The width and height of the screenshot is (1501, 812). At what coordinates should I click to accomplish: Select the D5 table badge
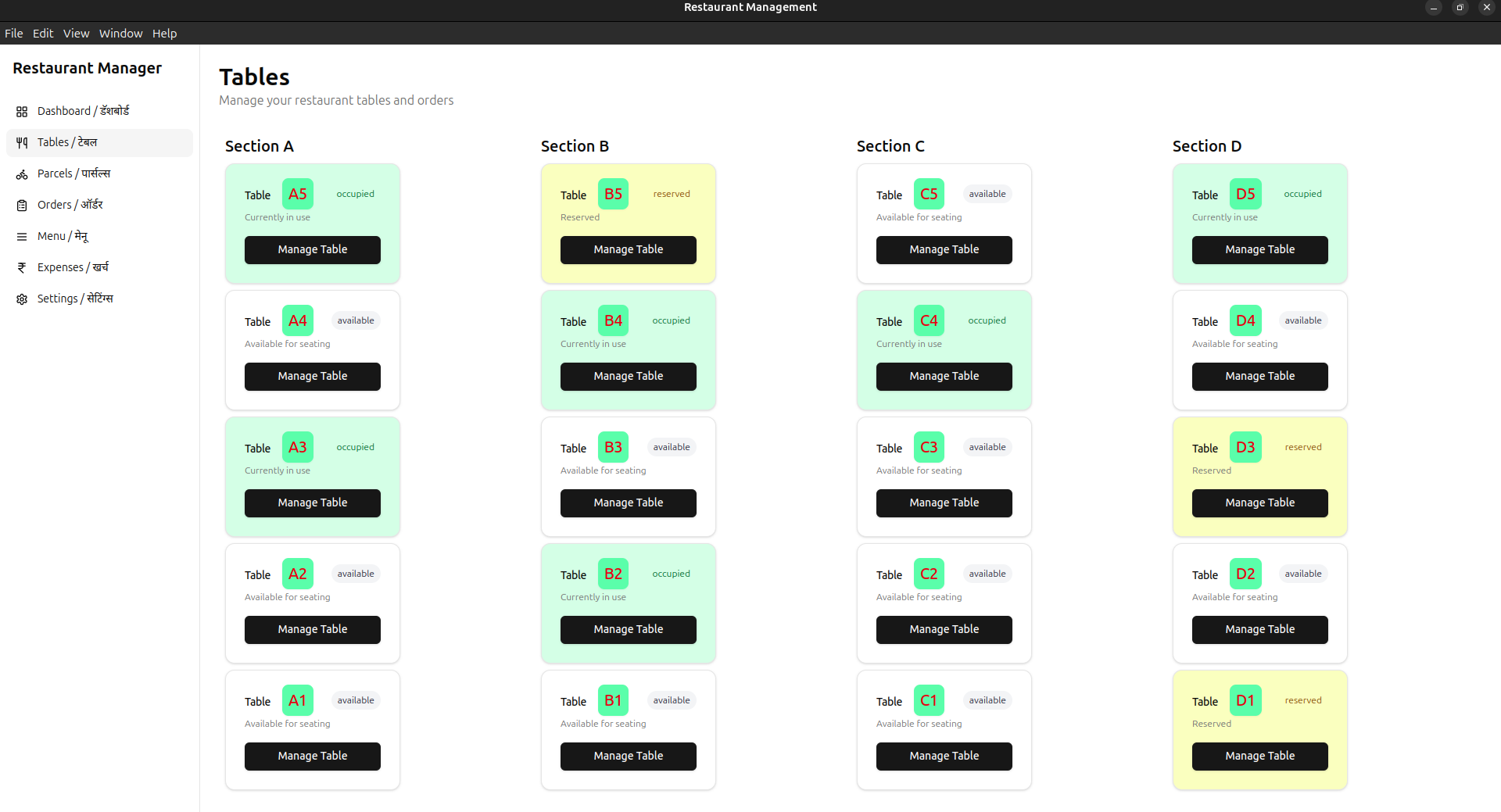pos(1245,194)
